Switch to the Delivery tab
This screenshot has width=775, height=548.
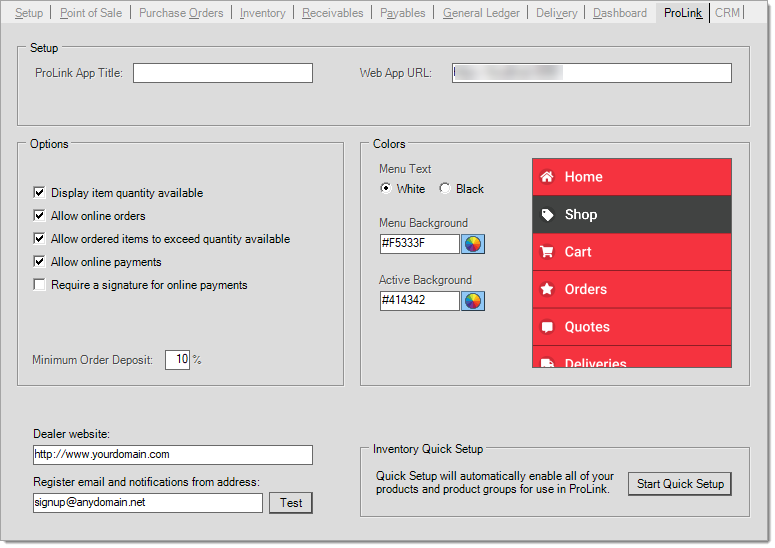coord(557,13)
